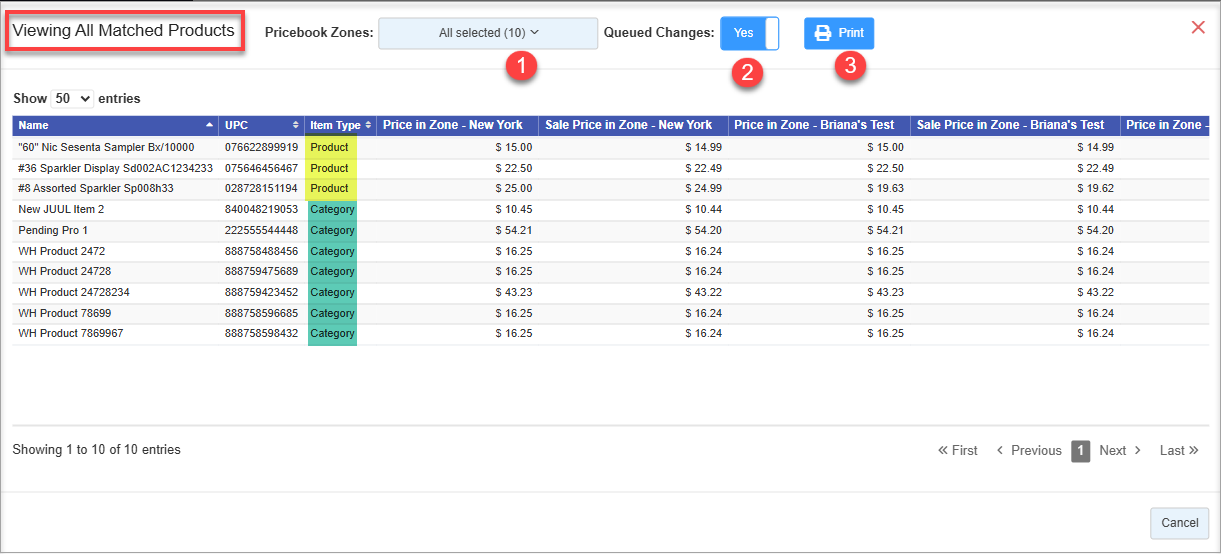Sort table by Item Type column
The height and width of the screenshot is (554, 1221).
click(x=340, y=125)
